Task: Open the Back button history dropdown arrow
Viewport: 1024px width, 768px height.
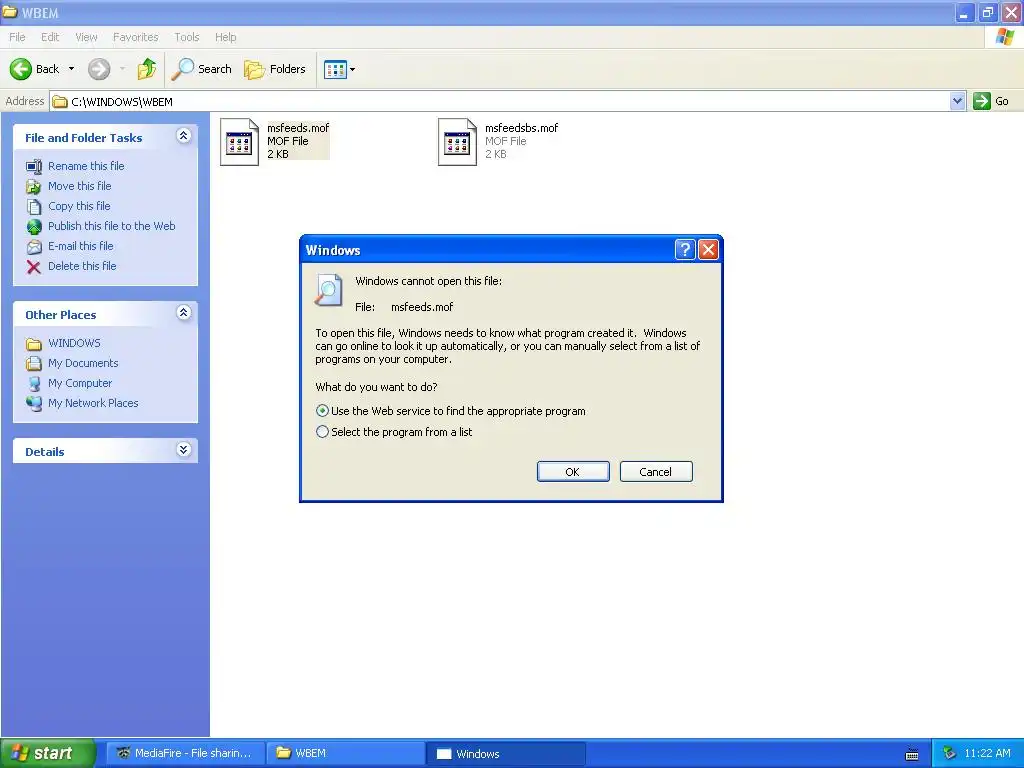Action: coord(71,69)
